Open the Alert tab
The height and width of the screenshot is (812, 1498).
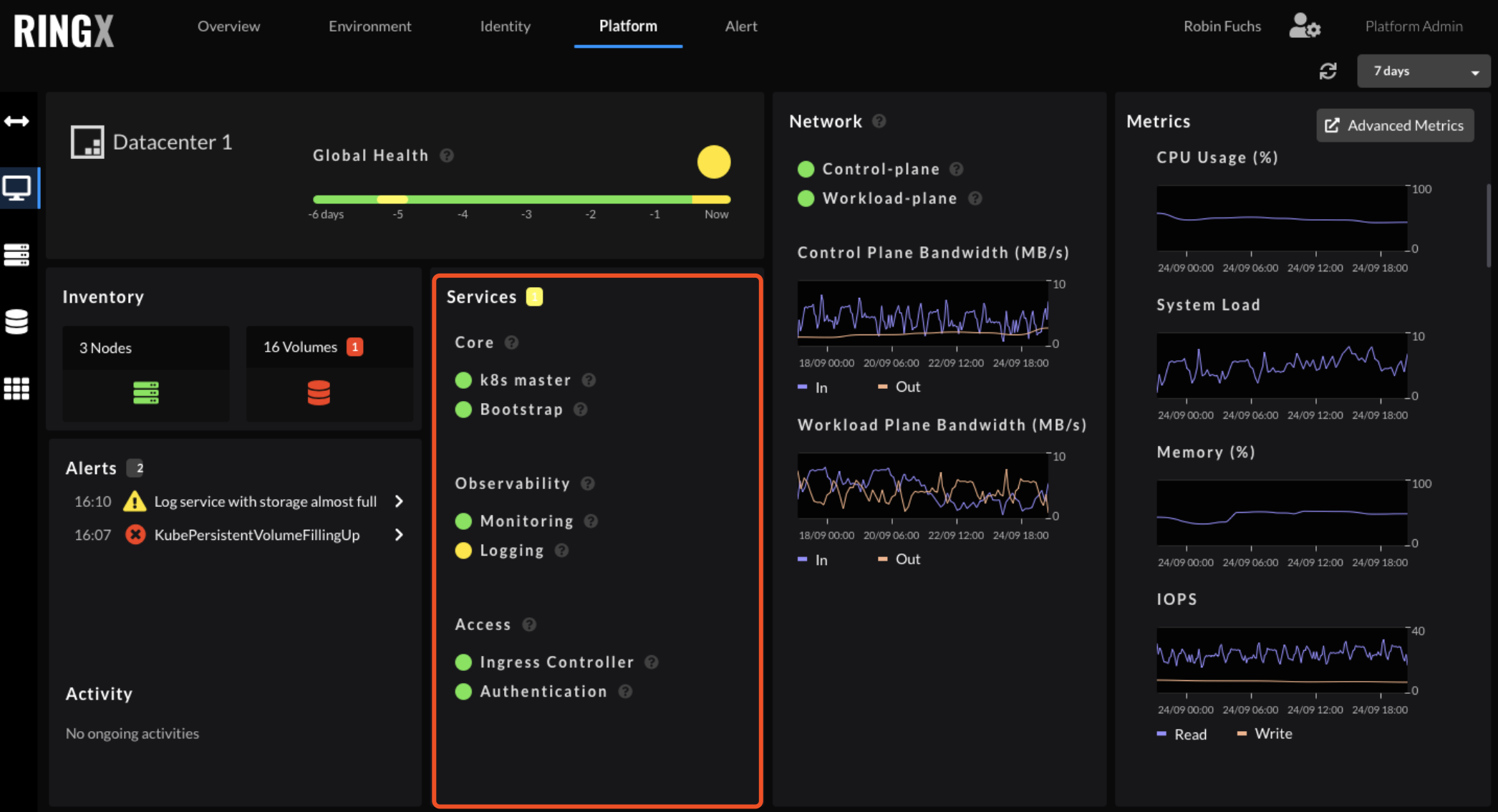pyautogui.click(x=741, y=26)
